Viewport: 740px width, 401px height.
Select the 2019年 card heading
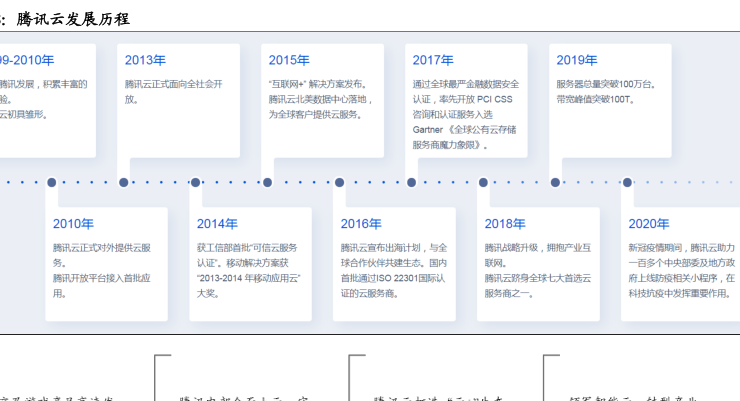[577, 60]
